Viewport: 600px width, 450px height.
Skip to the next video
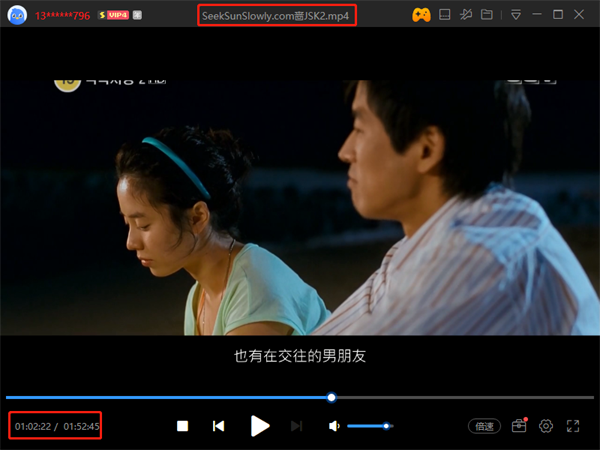tap(296, 426)
